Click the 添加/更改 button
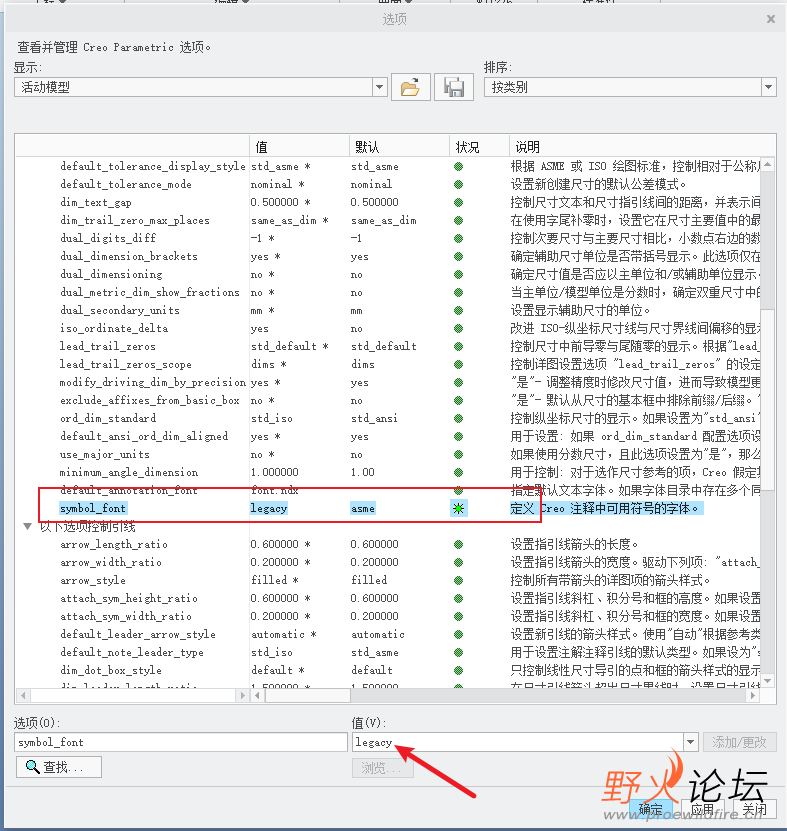 (740, 742)
